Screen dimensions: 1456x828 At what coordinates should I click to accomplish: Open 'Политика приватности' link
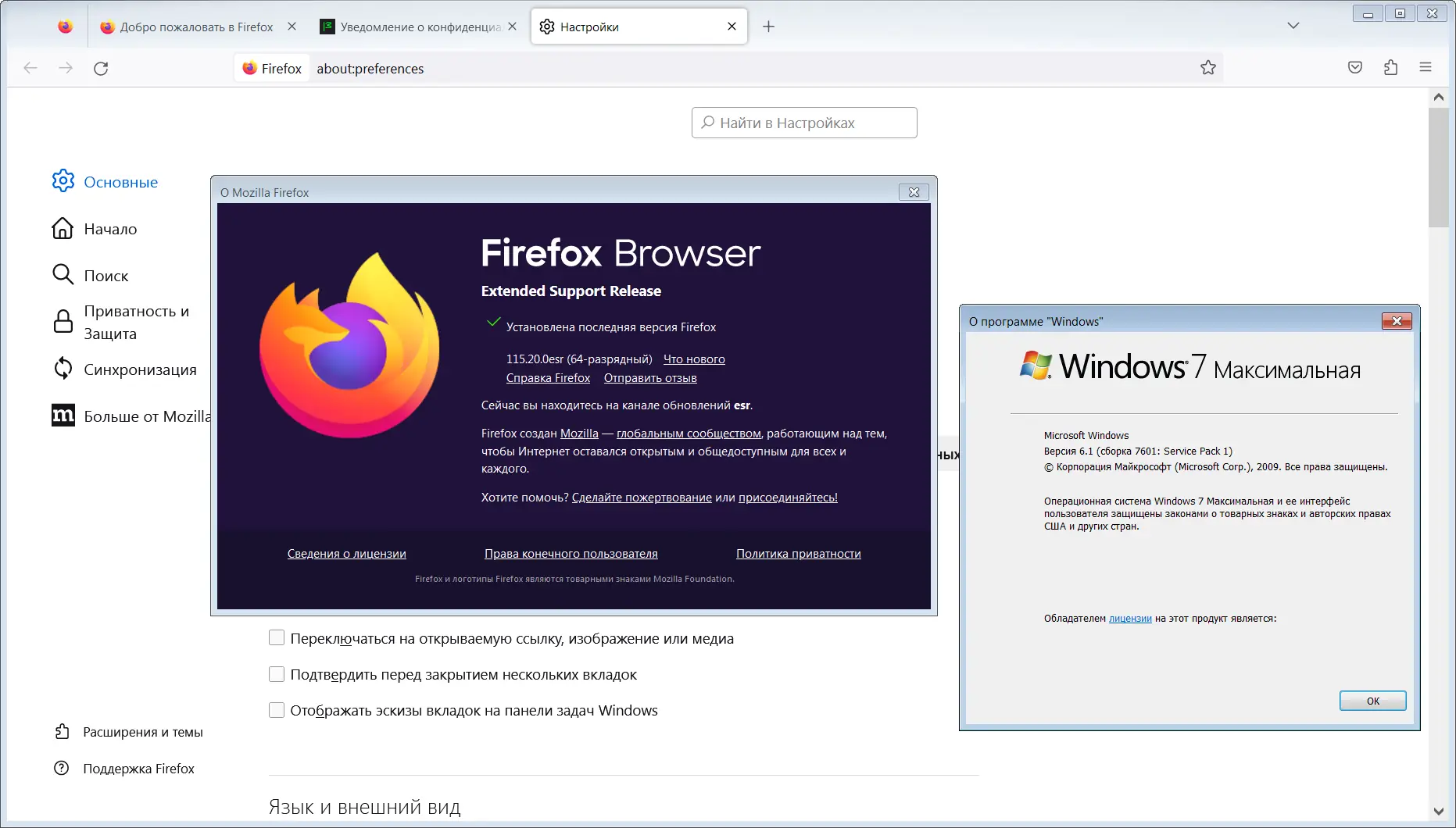click(x=799, y=554)
